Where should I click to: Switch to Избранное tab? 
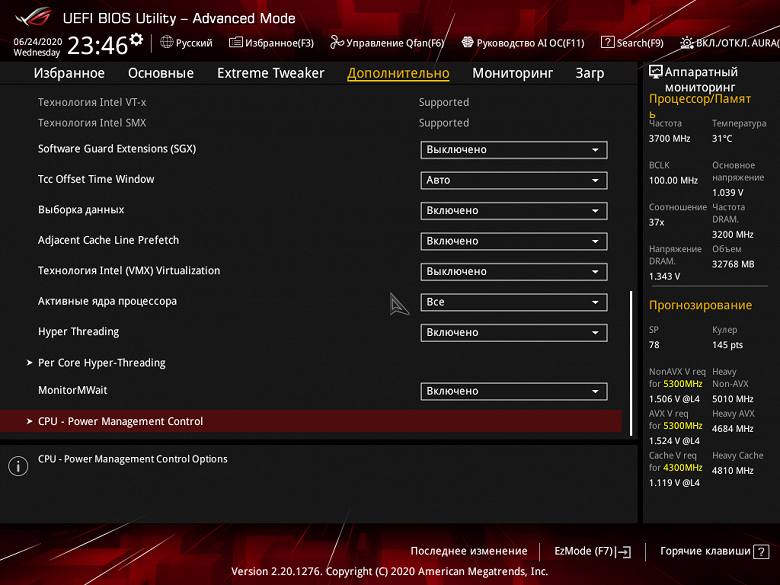[69, 73]
